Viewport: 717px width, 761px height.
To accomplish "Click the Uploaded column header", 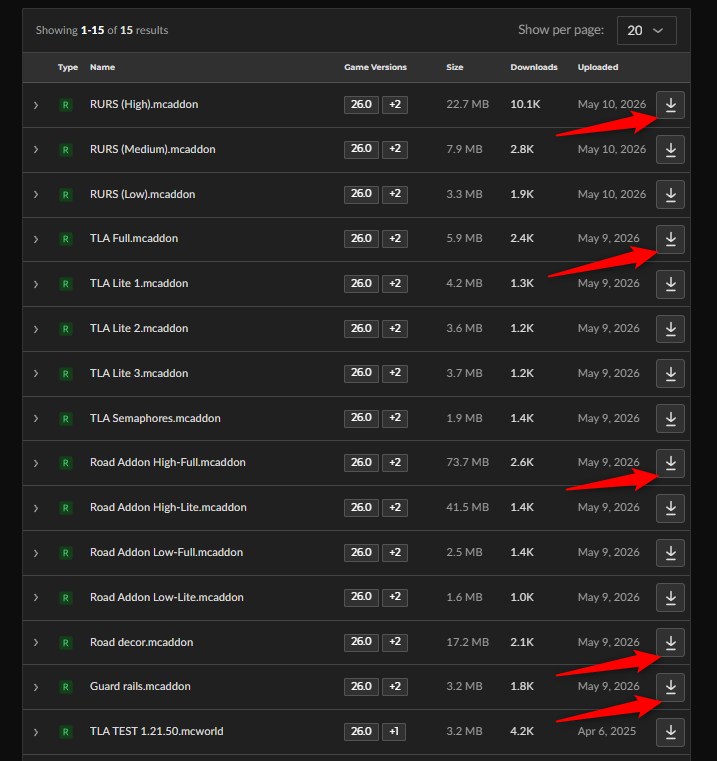I will coord(598,67).
